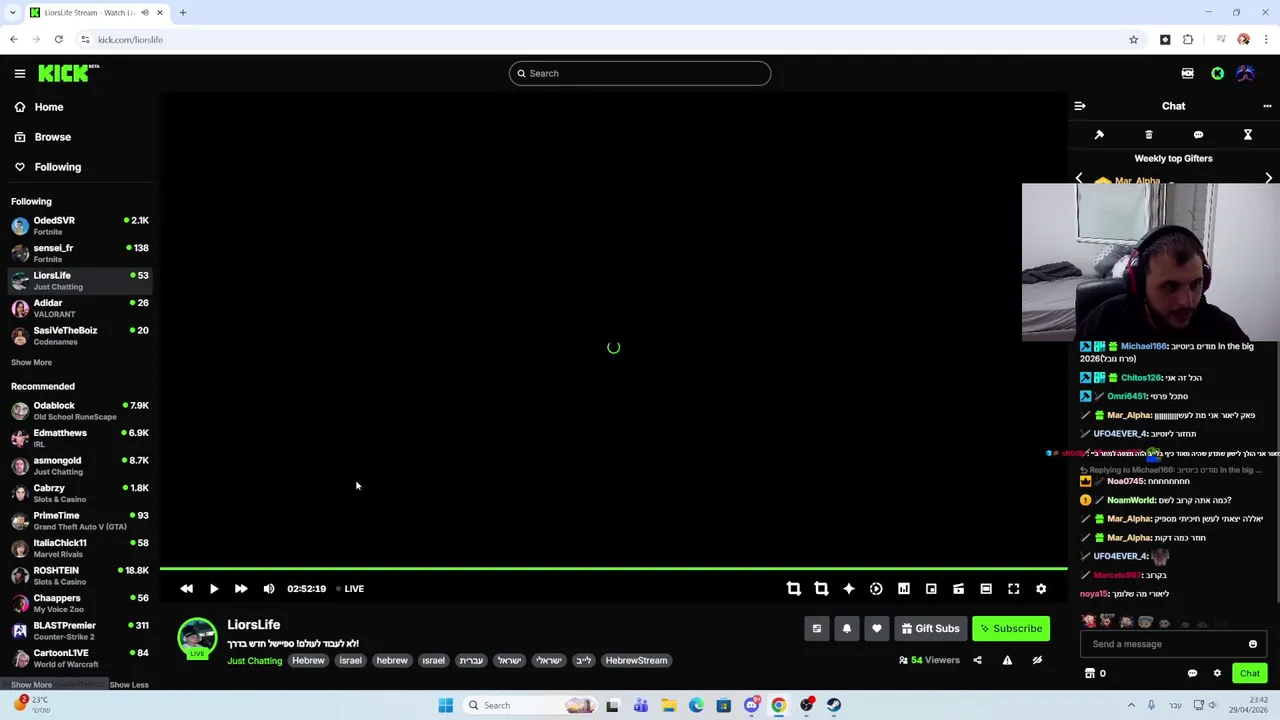Show previous weekly top gifter
1280x720 pixels.
pos(1079,178)
